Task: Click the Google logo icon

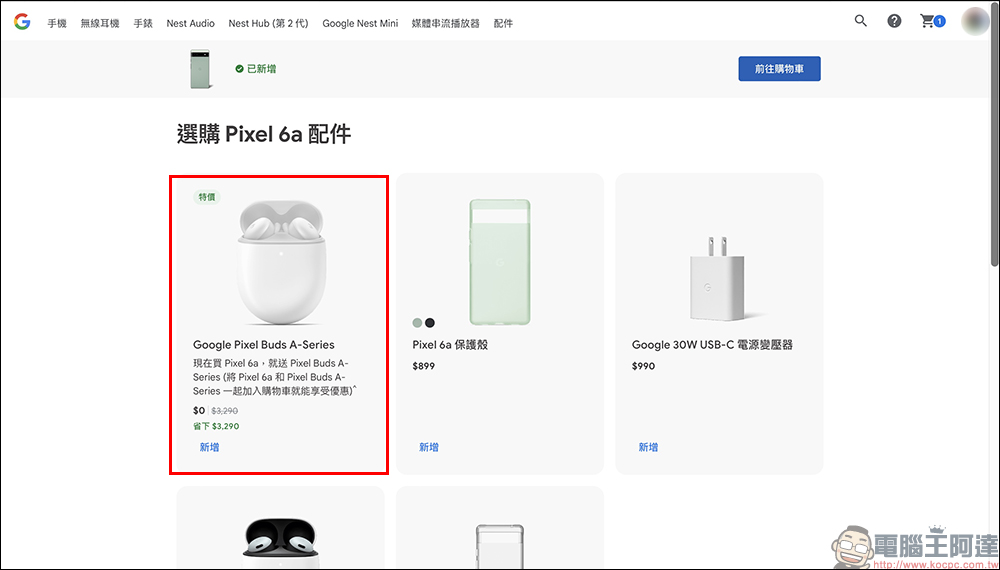Action: 21,22
